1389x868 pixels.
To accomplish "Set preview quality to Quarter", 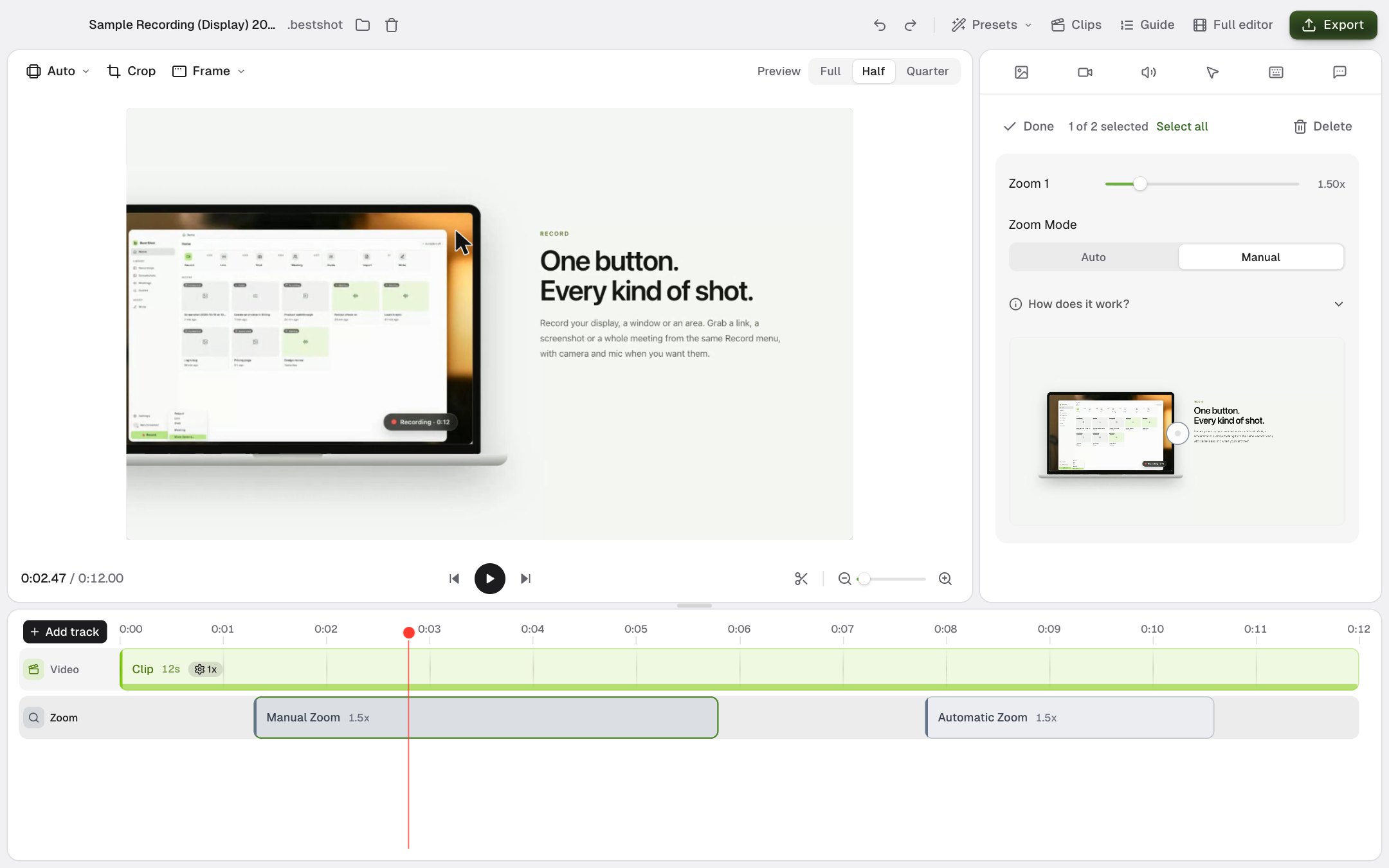I will pos(927,71).
